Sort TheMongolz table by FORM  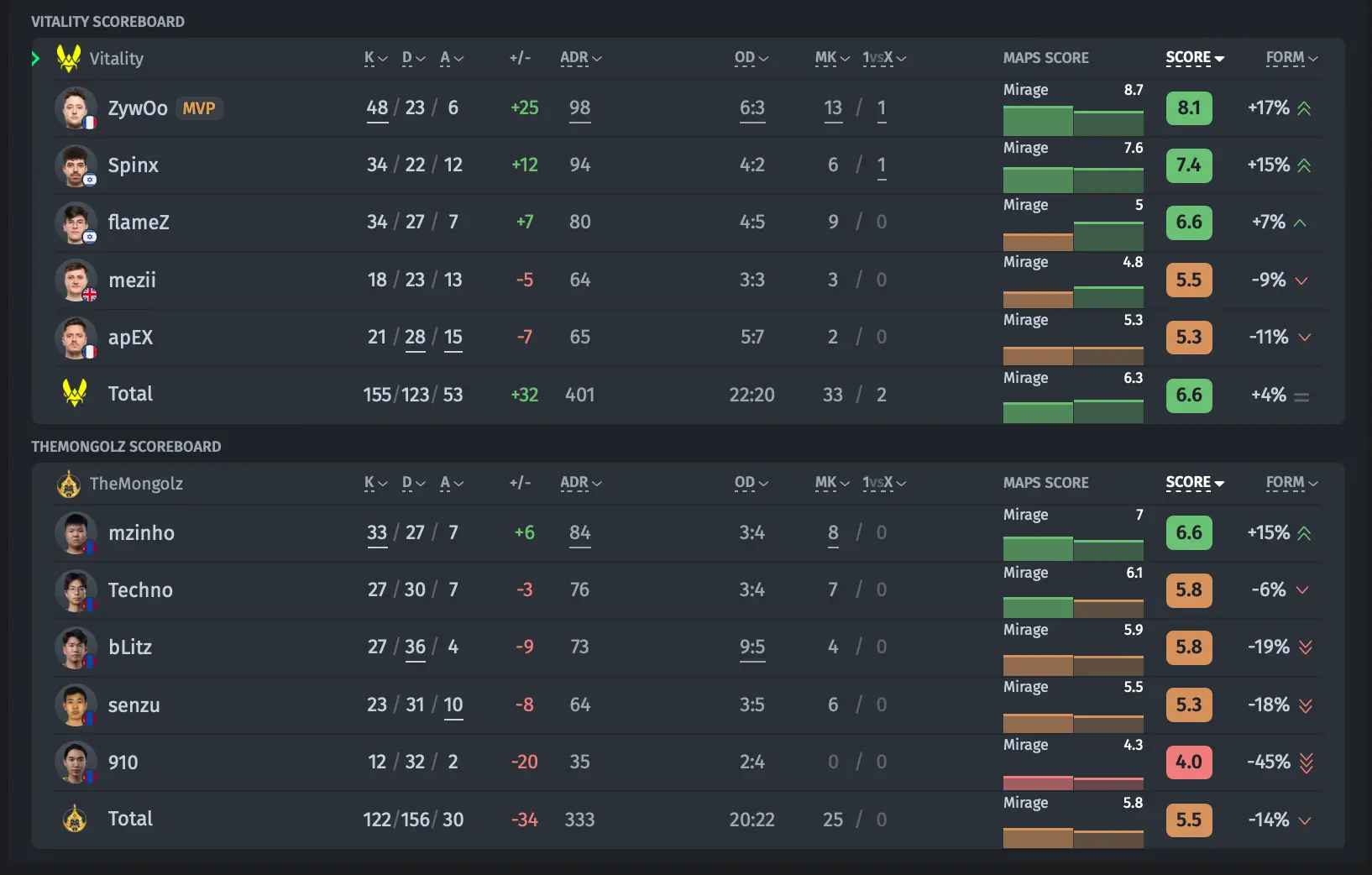[1292, 483]
